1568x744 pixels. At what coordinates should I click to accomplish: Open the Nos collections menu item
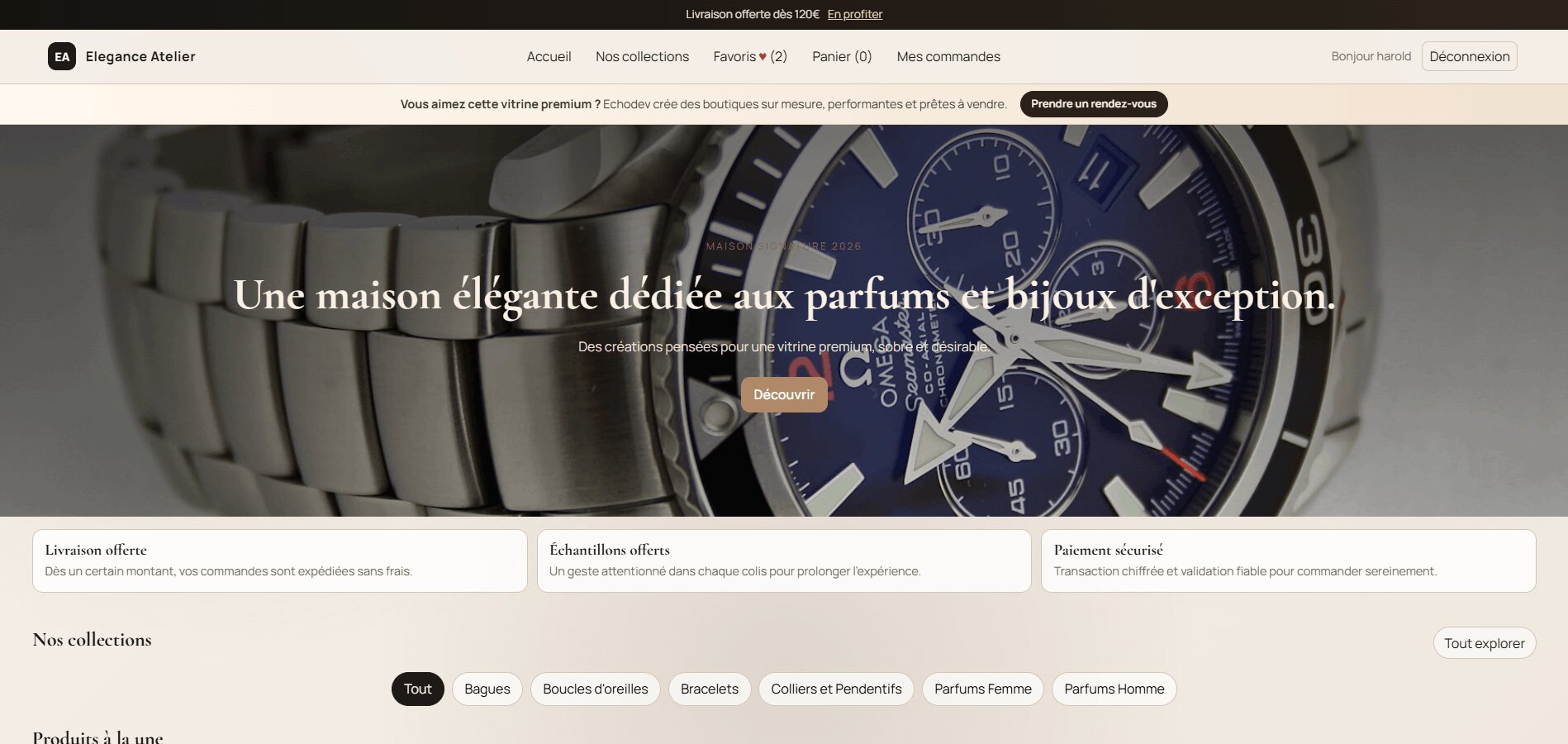pos(642,56)
